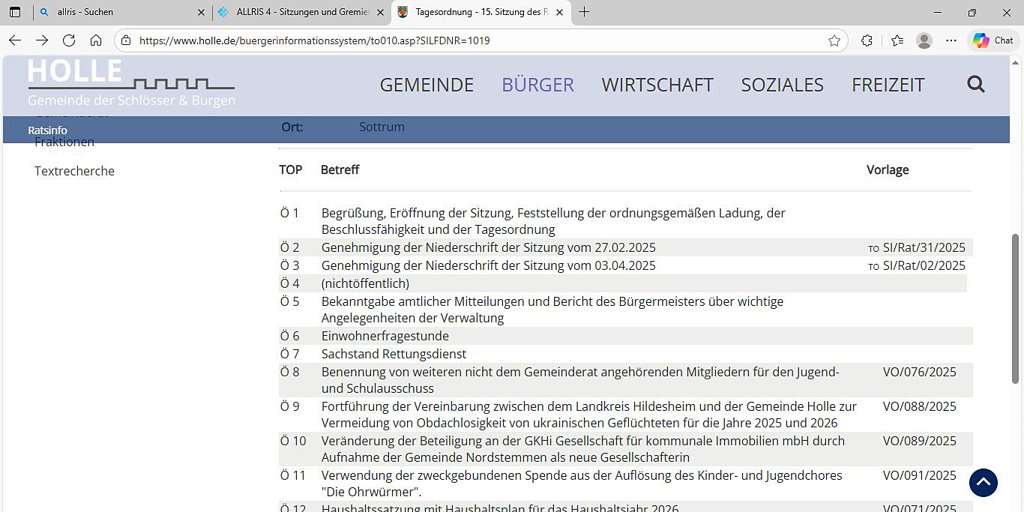
Task: Open the tab actions menu icon
Action: tap(15, 12)
